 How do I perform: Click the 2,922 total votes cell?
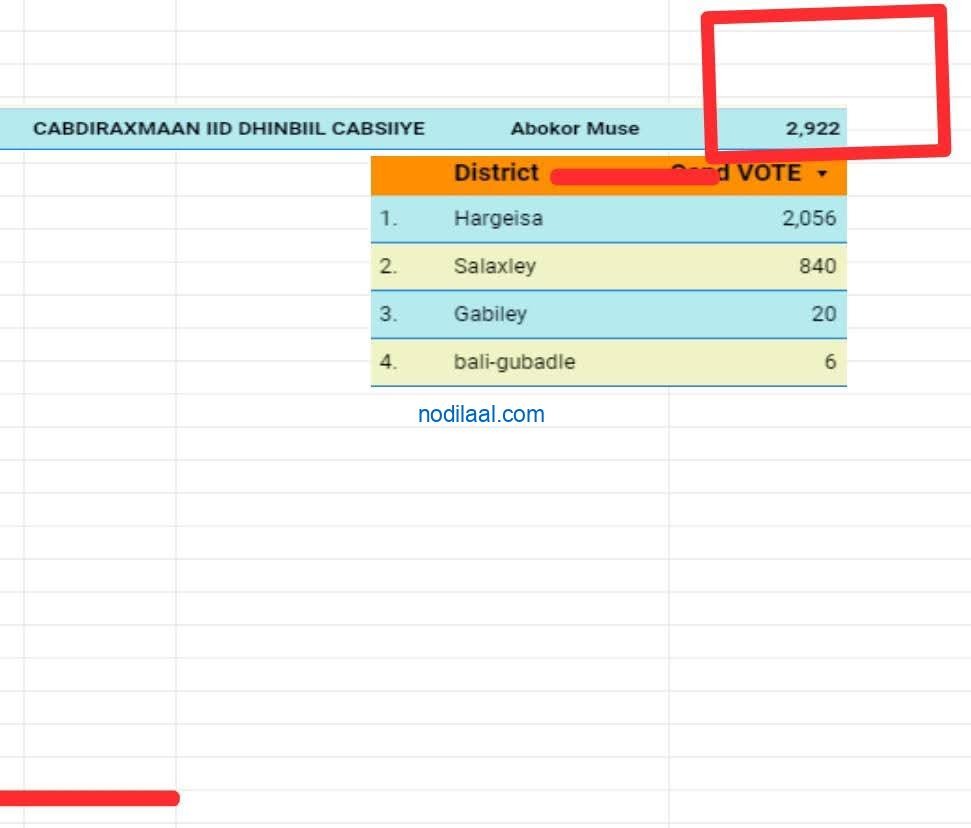[812, 129]
